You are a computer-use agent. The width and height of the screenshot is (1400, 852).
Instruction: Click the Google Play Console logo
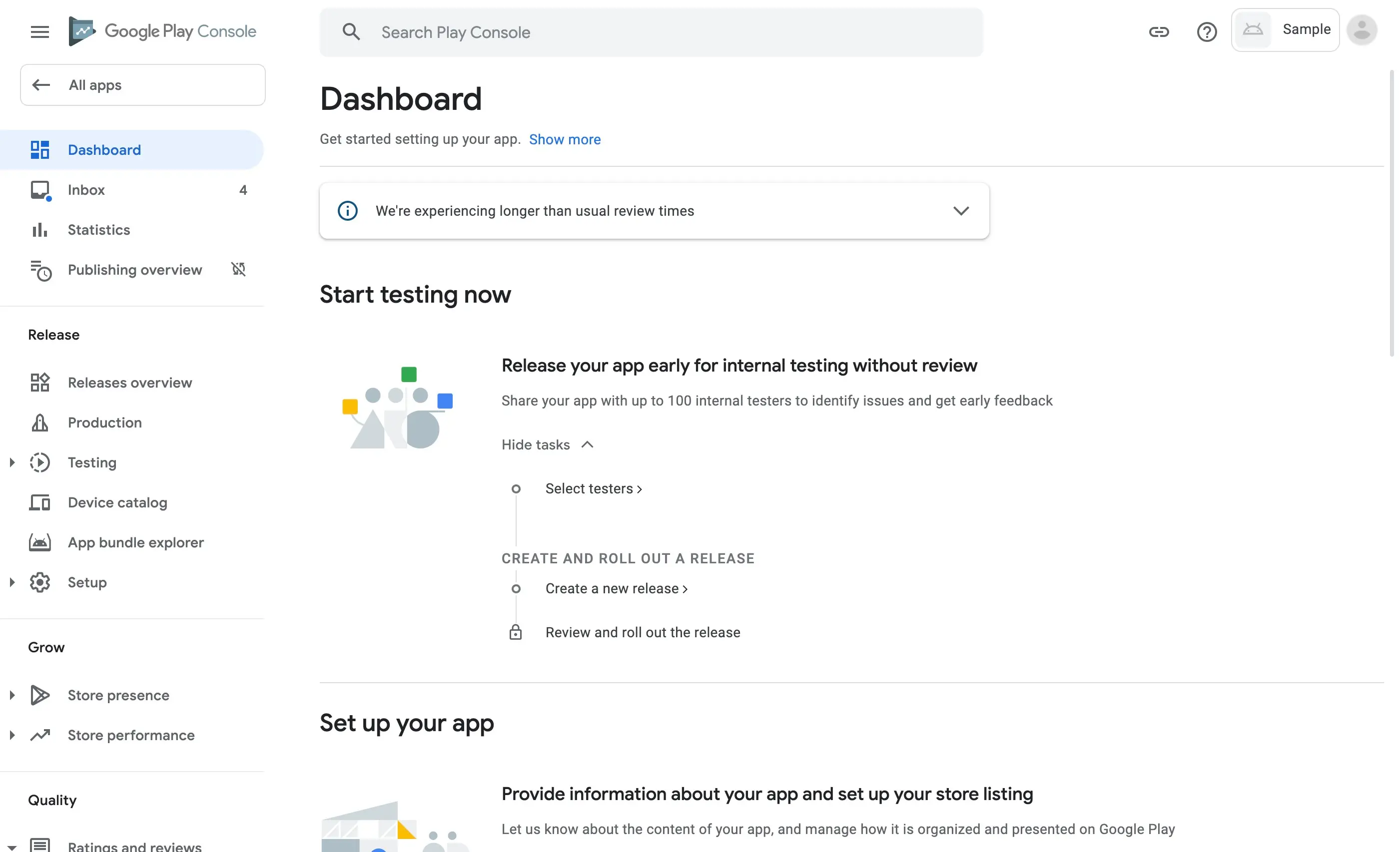(162, 31)
